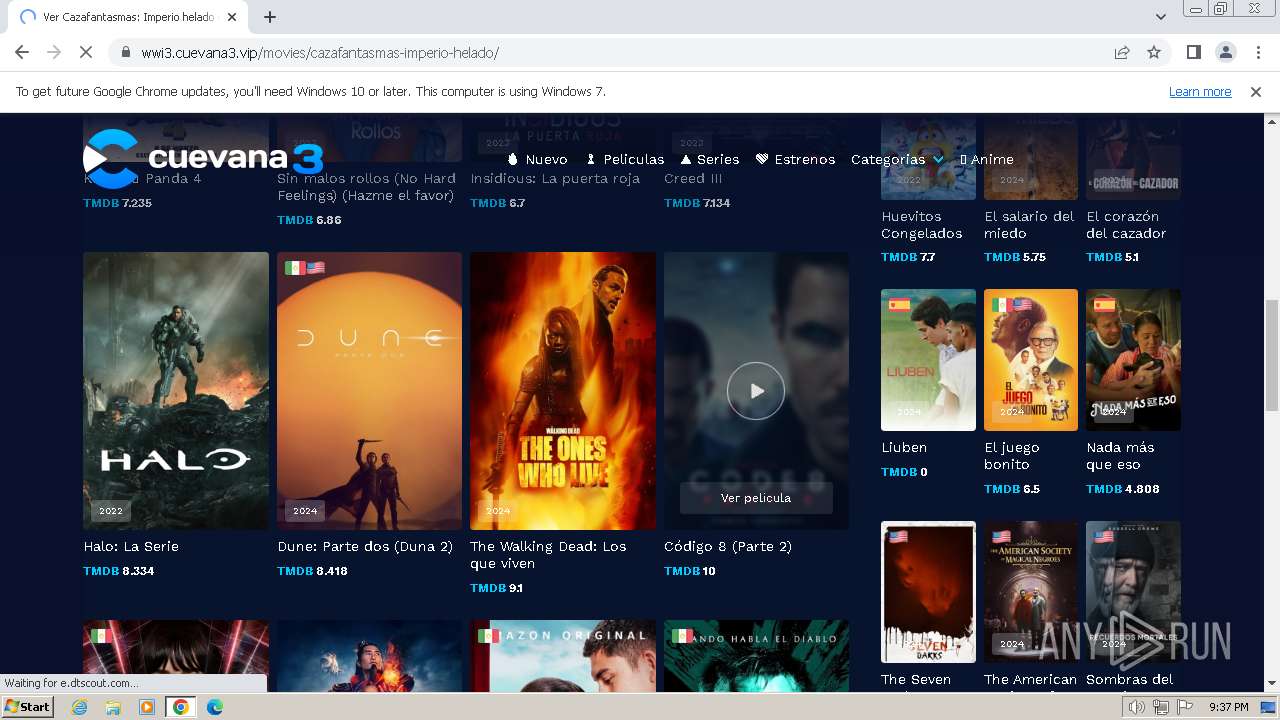Viewport: 1280px width, 720px height.
Task: Open the Películas menu item
Action: [x=625, y=159]
